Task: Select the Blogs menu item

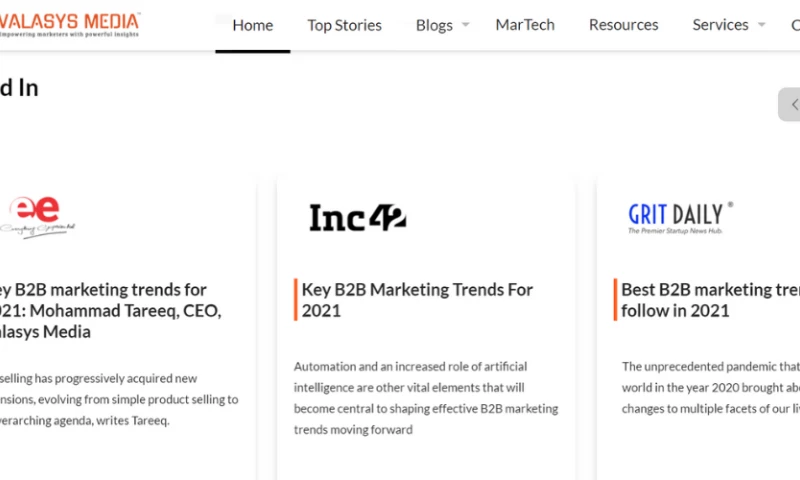Action: pyautogui.click(x=434, y=25)
